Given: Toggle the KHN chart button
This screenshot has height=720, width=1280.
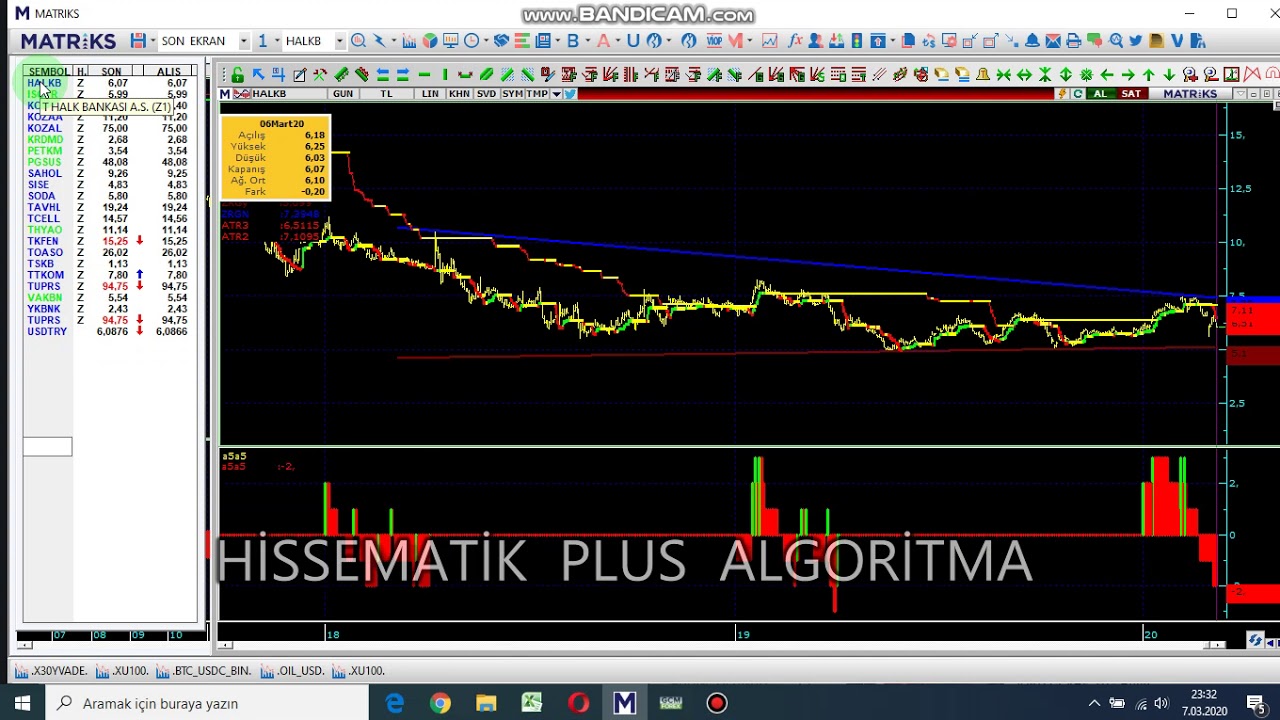Looking at the screenshot, I should 459,94.
